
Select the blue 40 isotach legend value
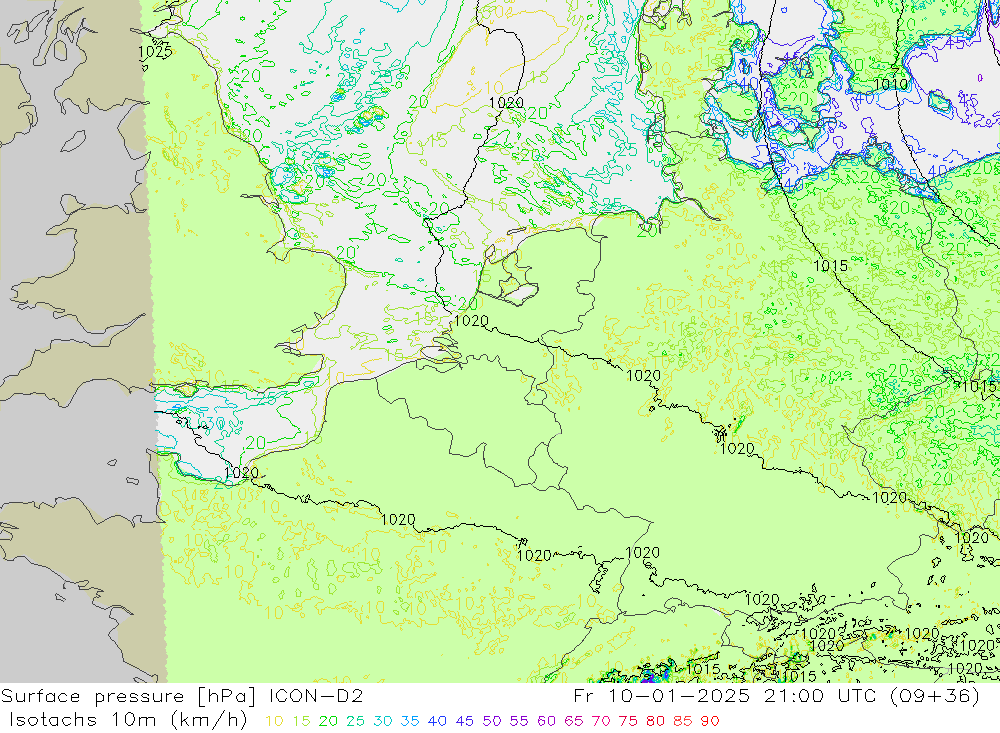(437, 721)
